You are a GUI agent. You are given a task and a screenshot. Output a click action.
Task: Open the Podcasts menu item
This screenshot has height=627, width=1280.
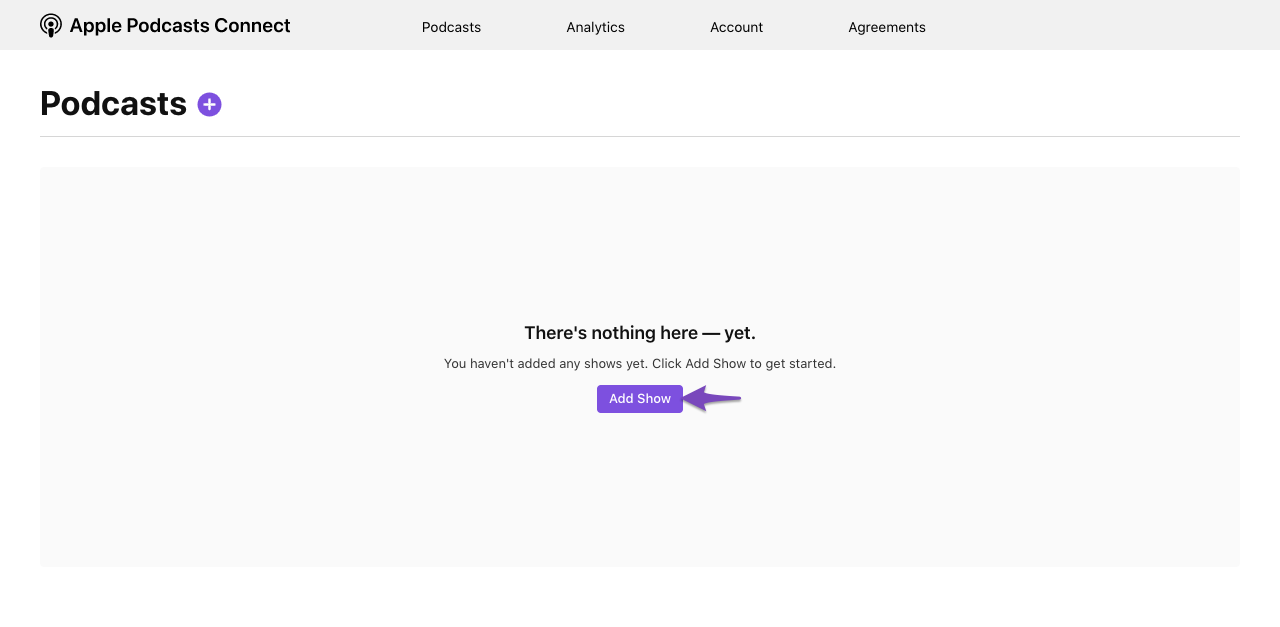tap(451, 27)
